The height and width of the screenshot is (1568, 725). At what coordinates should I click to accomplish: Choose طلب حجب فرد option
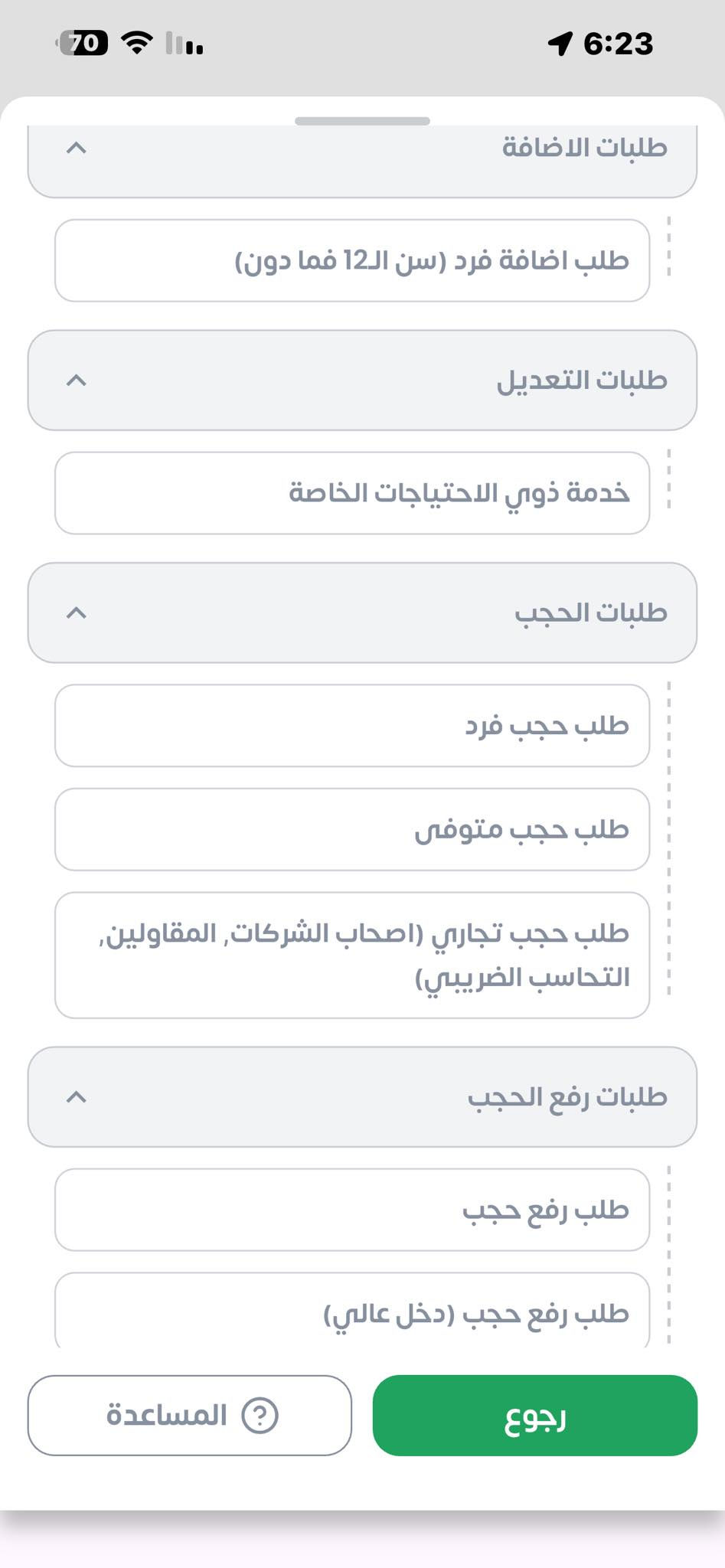pyautogui.click(x=352, y=725)
